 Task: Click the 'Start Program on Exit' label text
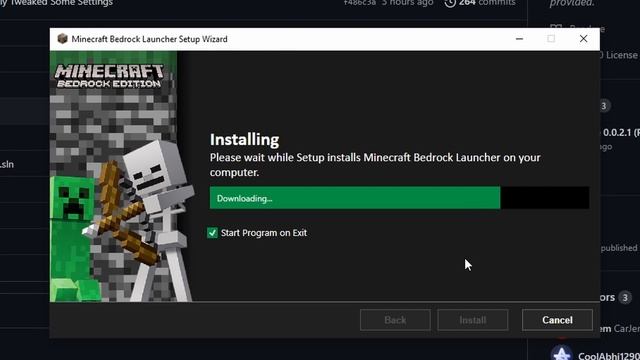click(264, 233)
